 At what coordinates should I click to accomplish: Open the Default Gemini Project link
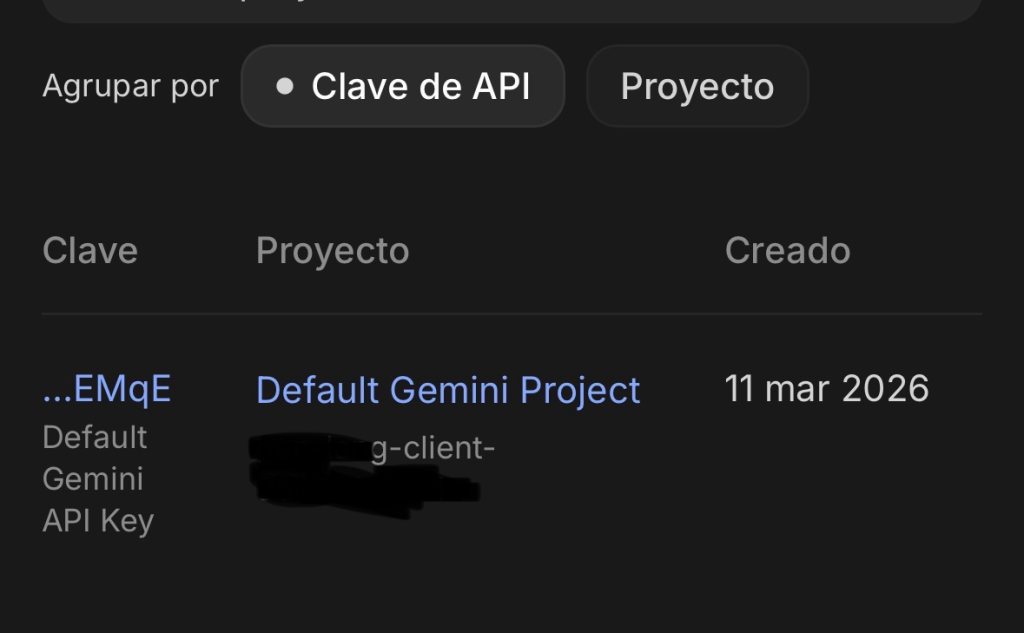pyautogui.click(x=448, y=389)
